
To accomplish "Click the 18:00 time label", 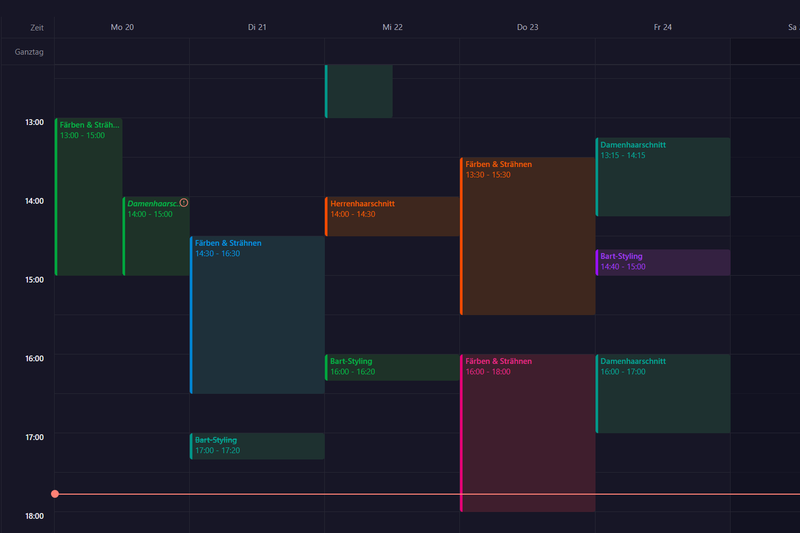I will (35, 516).
